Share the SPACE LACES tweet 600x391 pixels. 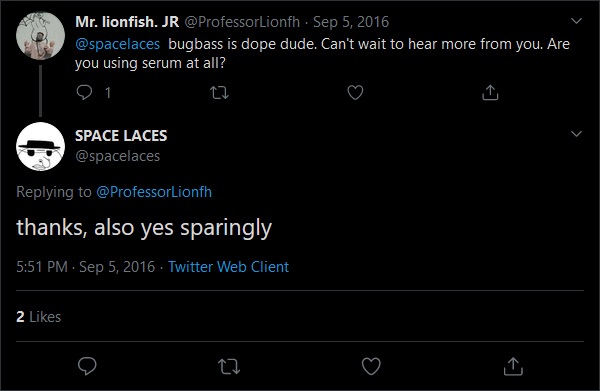pos(513,366)
